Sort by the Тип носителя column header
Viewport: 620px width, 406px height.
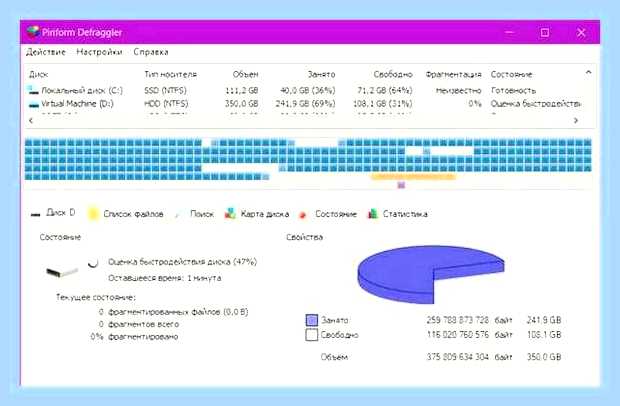coord(170,74)
